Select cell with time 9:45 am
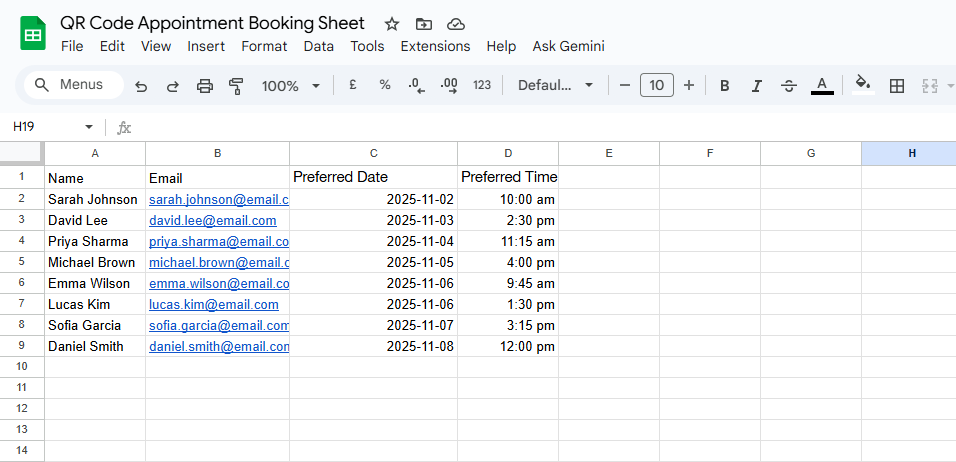 508,283
